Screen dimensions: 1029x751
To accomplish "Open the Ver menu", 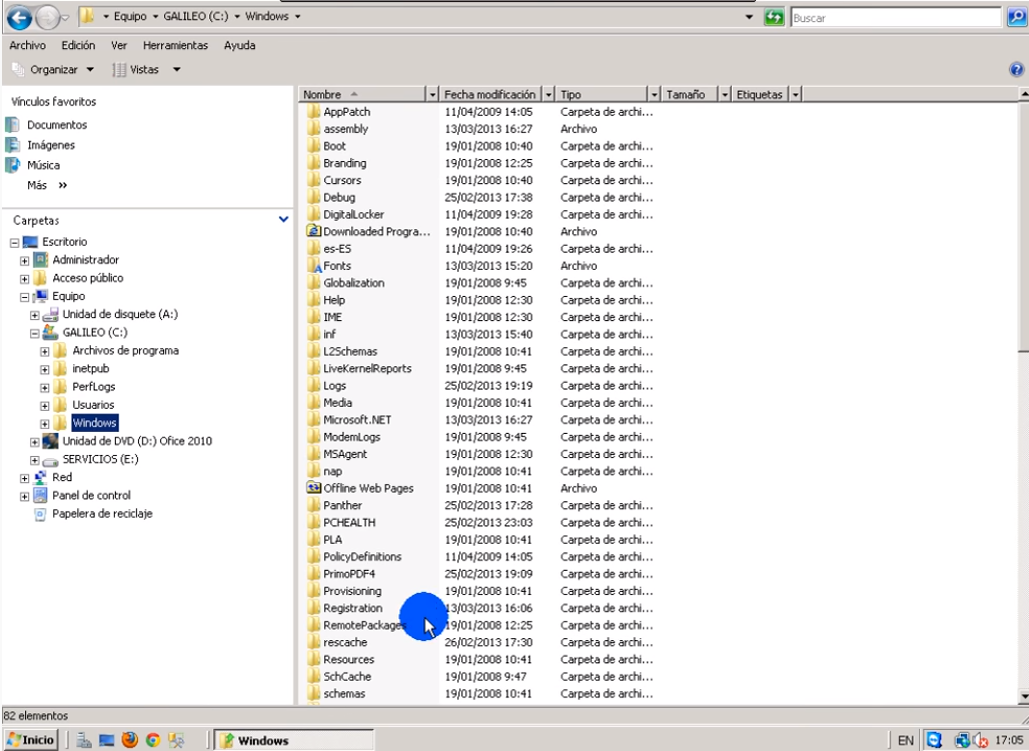I will coord(119,45).
